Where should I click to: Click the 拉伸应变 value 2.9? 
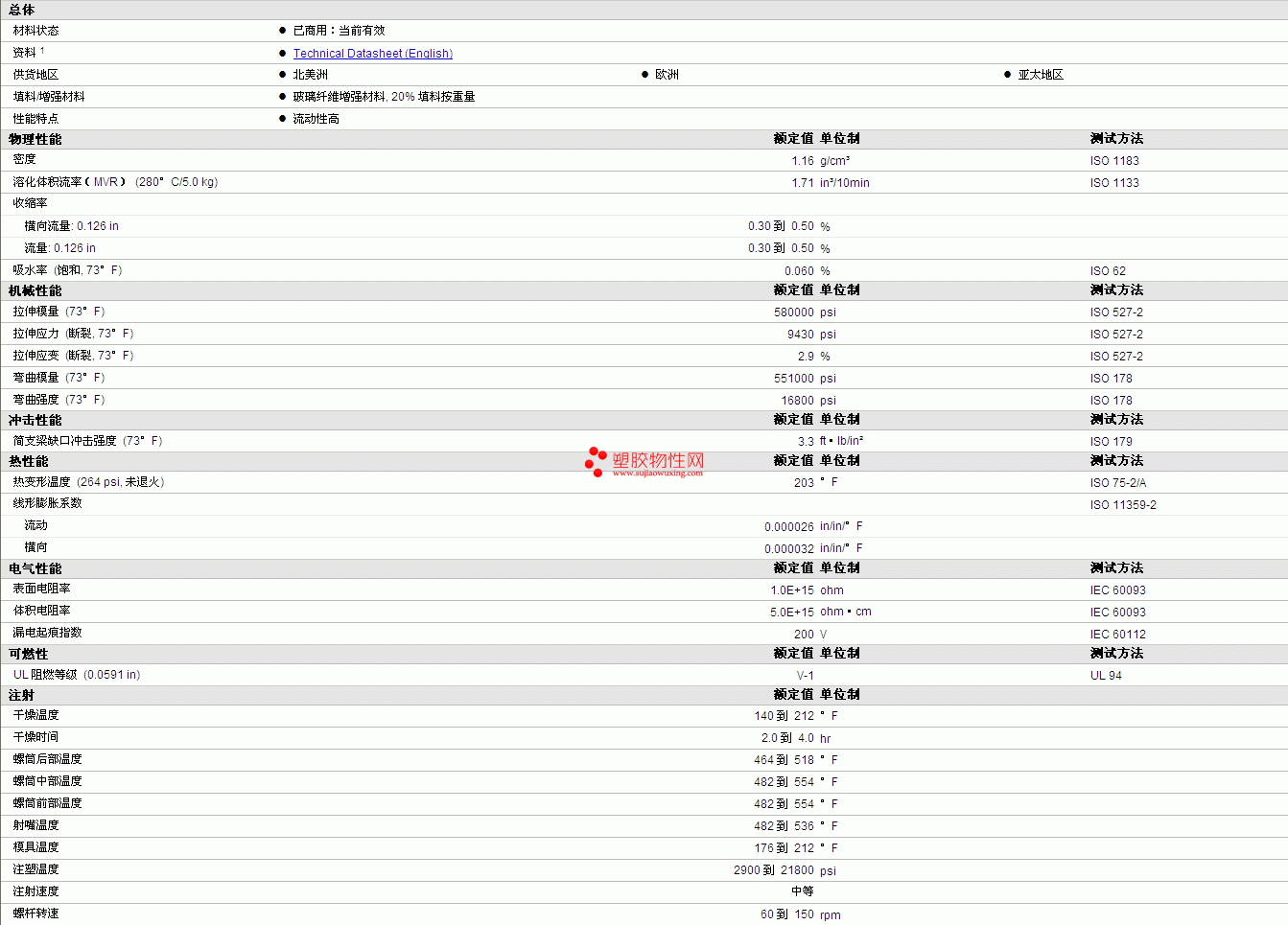[x=806, y=357]
